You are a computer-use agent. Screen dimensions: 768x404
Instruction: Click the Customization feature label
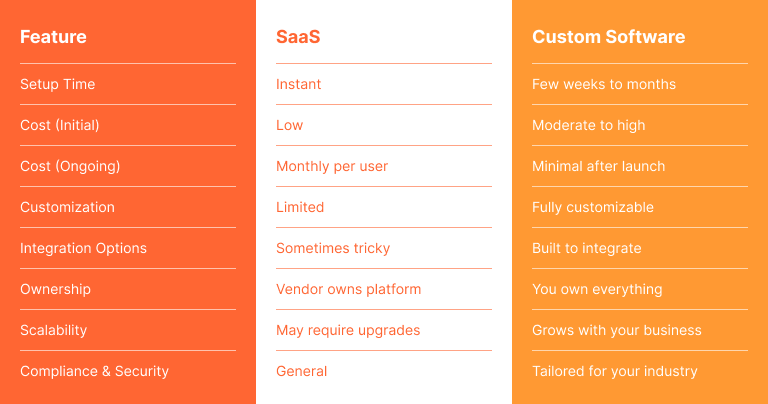point(67,207)
